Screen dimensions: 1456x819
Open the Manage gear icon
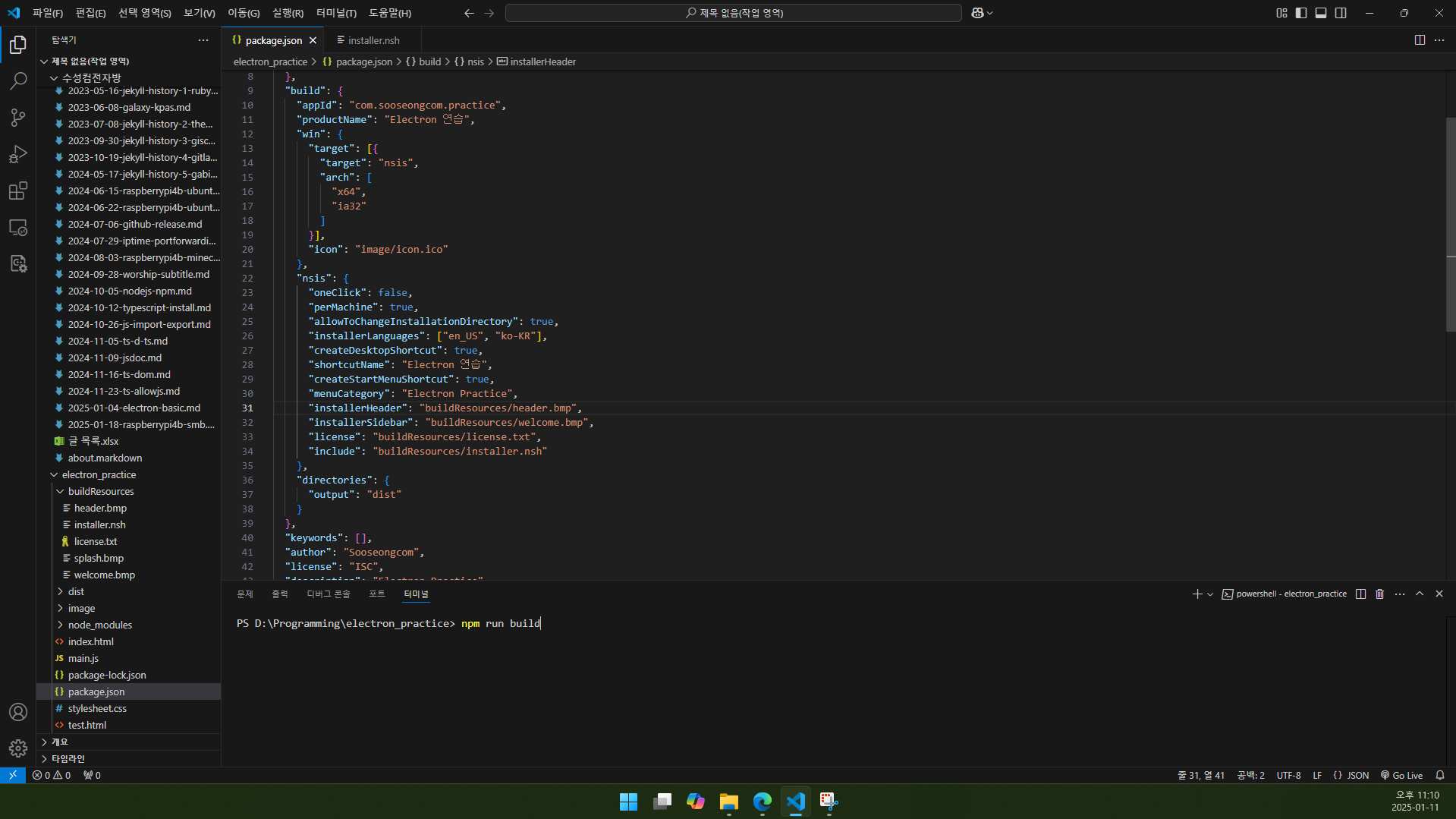coord(18,748)
